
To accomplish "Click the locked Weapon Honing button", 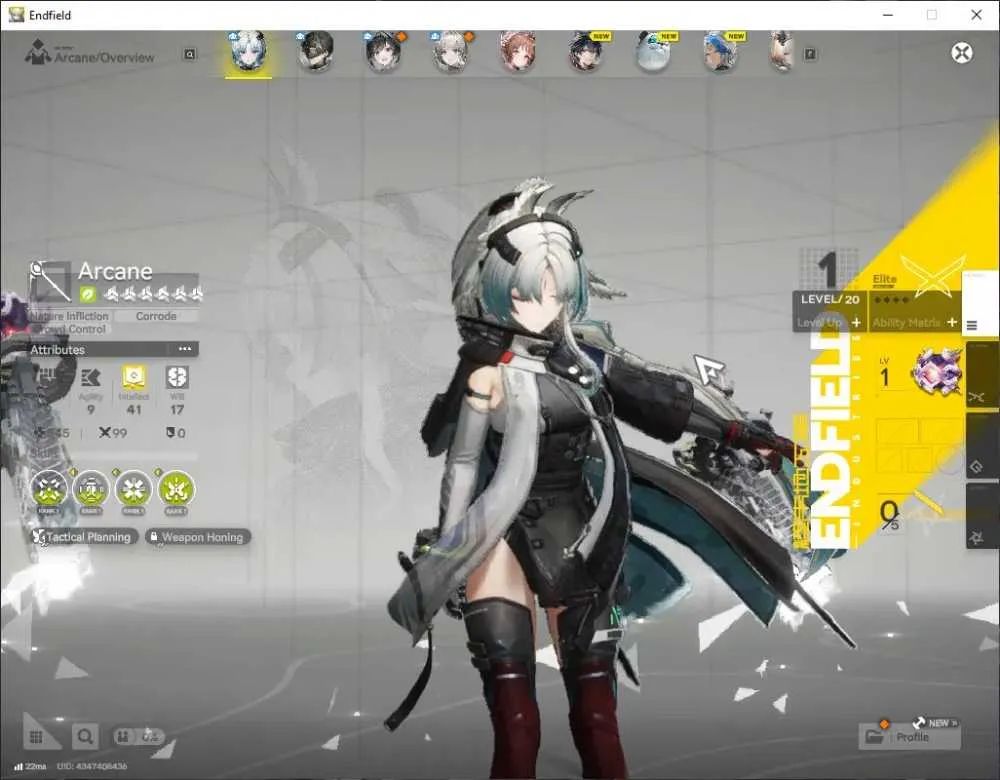I will [198, 537].
